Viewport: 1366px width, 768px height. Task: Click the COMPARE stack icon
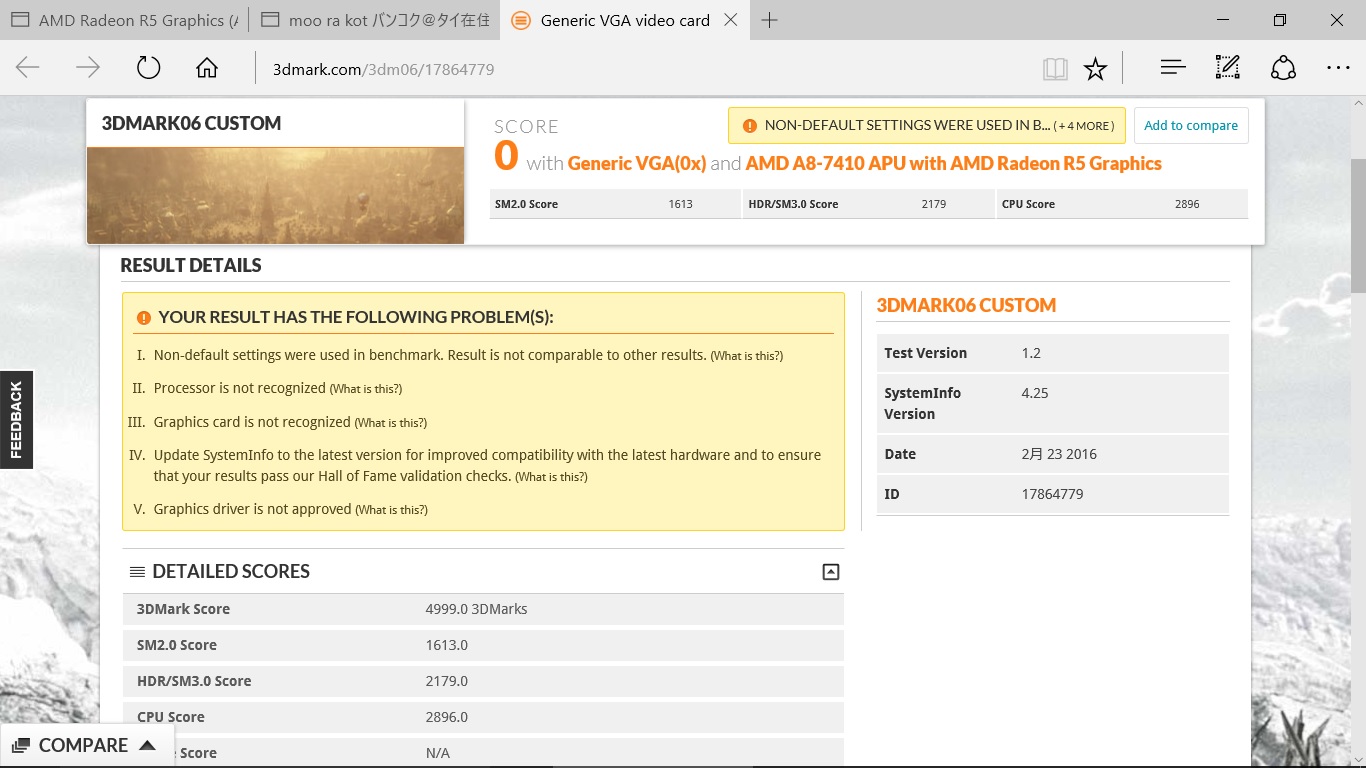point(21,746)
